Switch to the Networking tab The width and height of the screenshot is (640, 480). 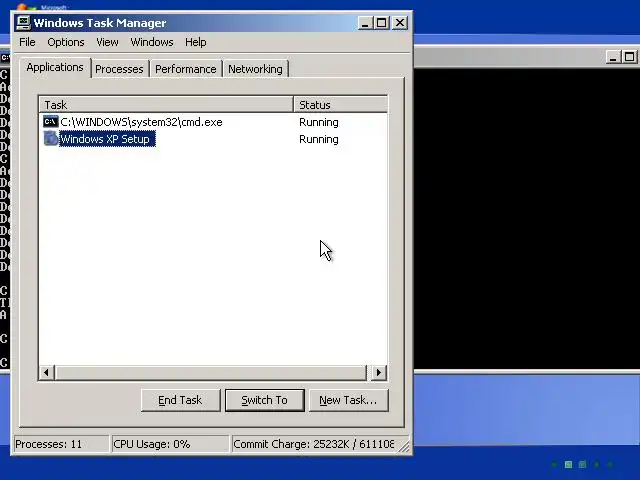coord(256,69)
